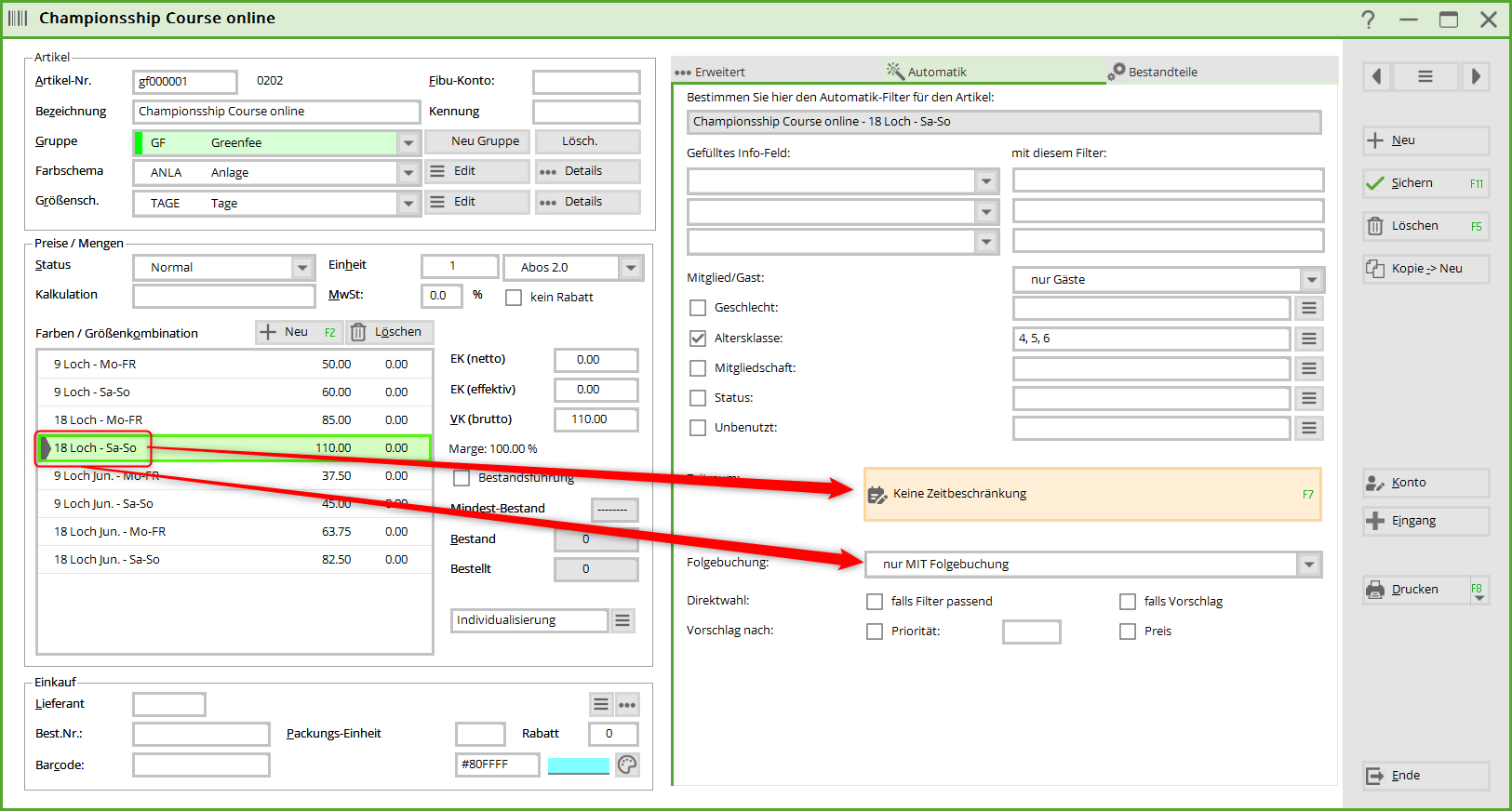Open the Mitglied/Gast nur Gäste dropdown
Screen dimensions: 1512x811
pos(1311,280)
